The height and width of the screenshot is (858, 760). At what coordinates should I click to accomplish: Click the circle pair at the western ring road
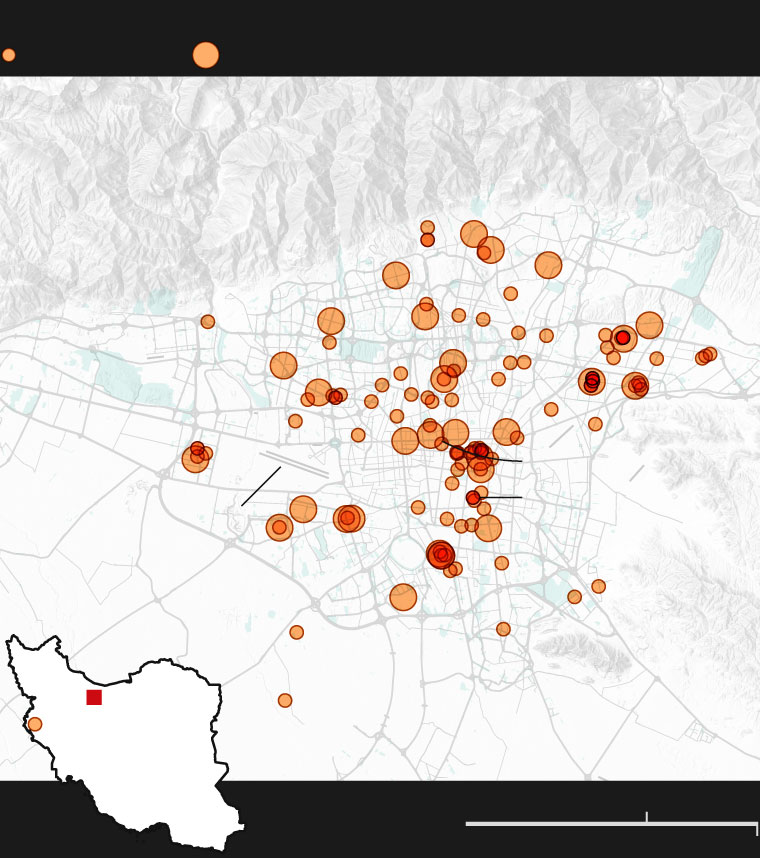pos(197,455)
